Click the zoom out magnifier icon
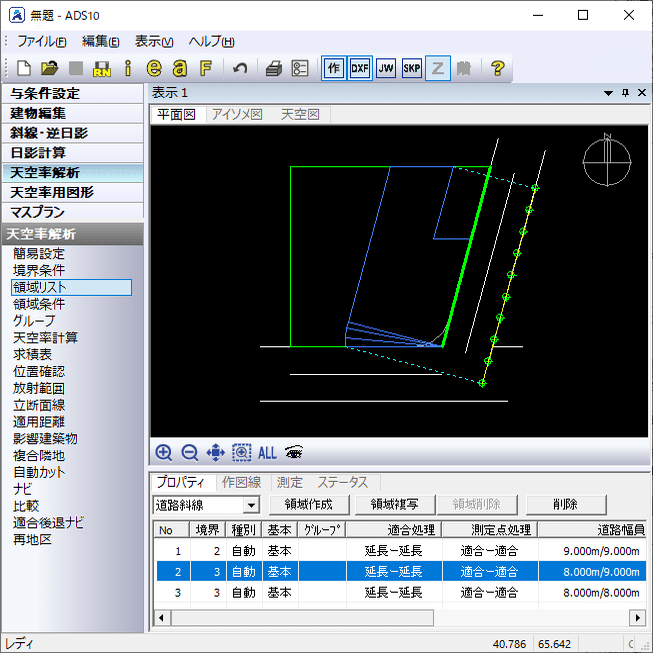 (189, 452)
